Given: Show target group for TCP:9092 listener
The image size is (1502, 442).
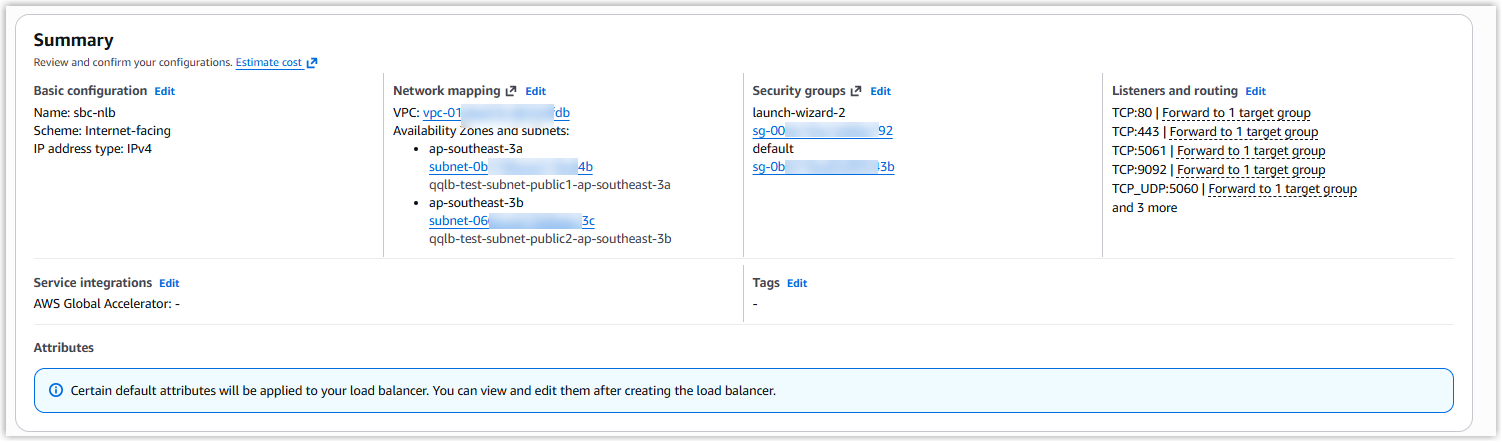Looking at the screenshot, I should pos(1250,170).
